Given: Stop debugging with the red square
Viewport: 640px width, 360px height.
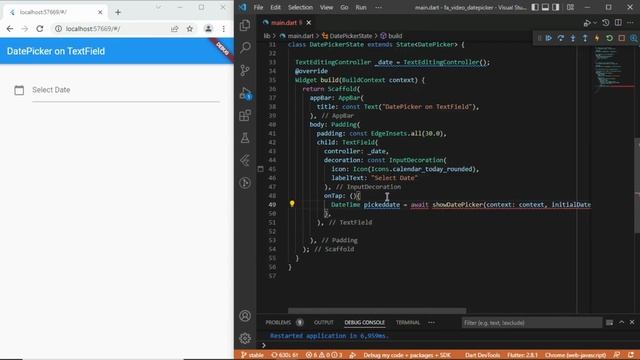Looking at the screenshot, I should pos(622,38).
